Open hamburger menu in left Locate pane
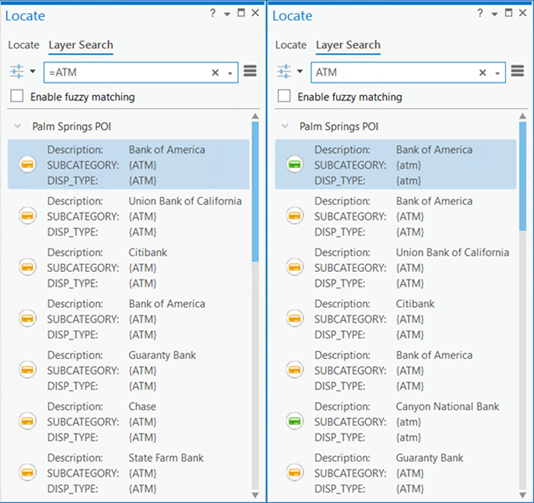 (250, 71)
